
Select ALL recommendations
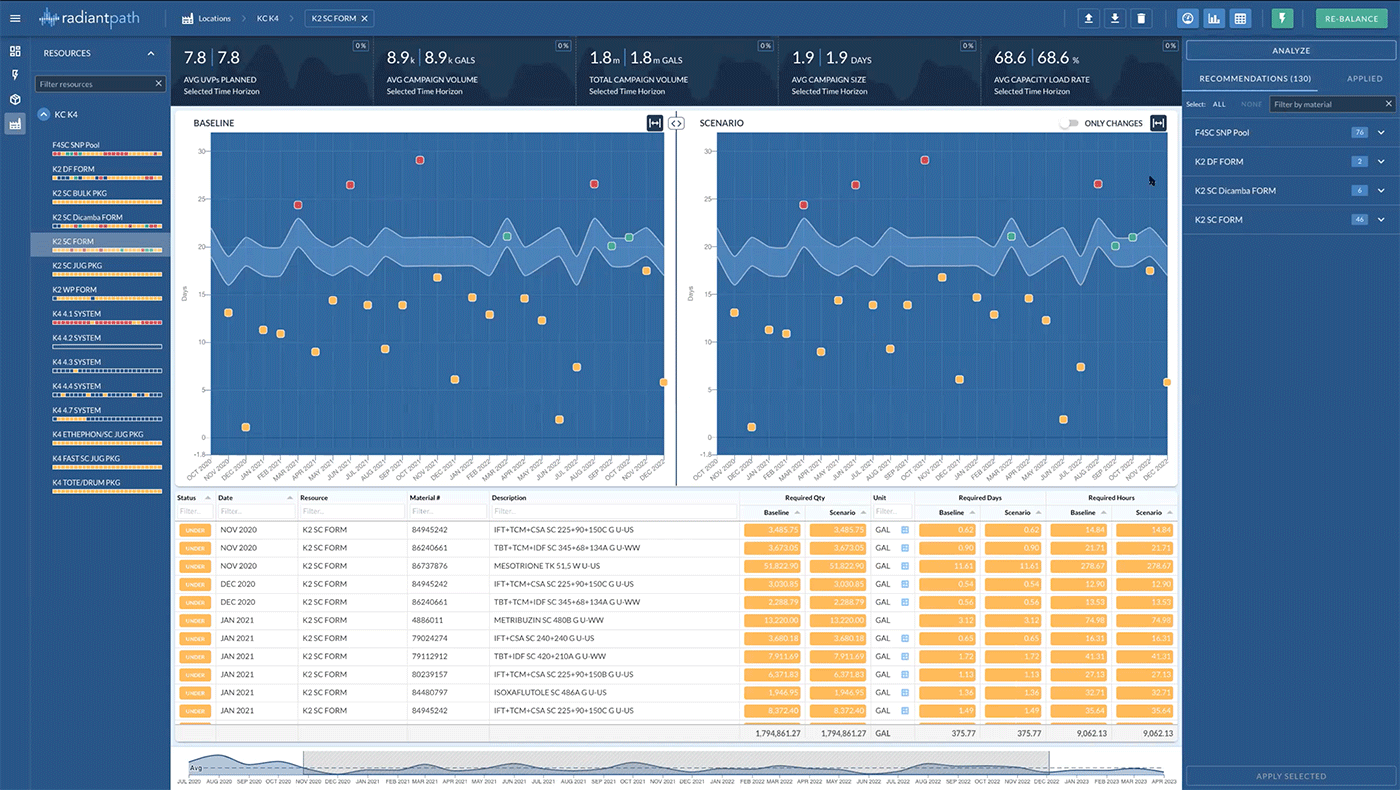coord(1219,104)
